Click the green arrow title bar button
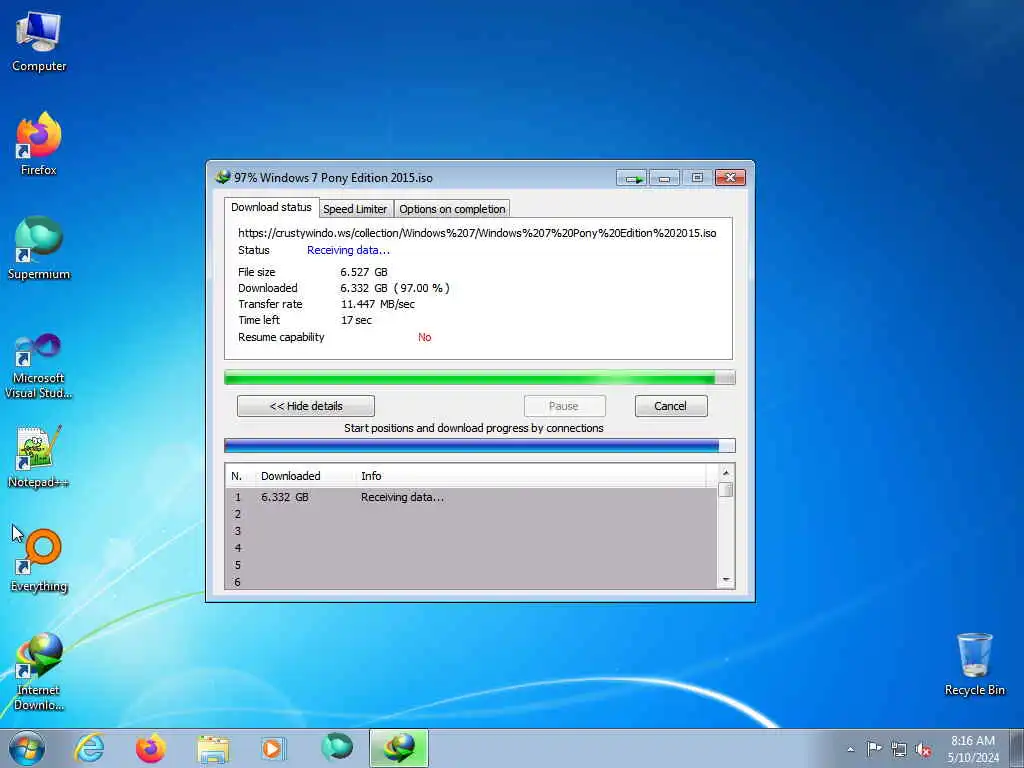Image resolution: width=1024 pixels, height=768 pixels. point(632,178)
